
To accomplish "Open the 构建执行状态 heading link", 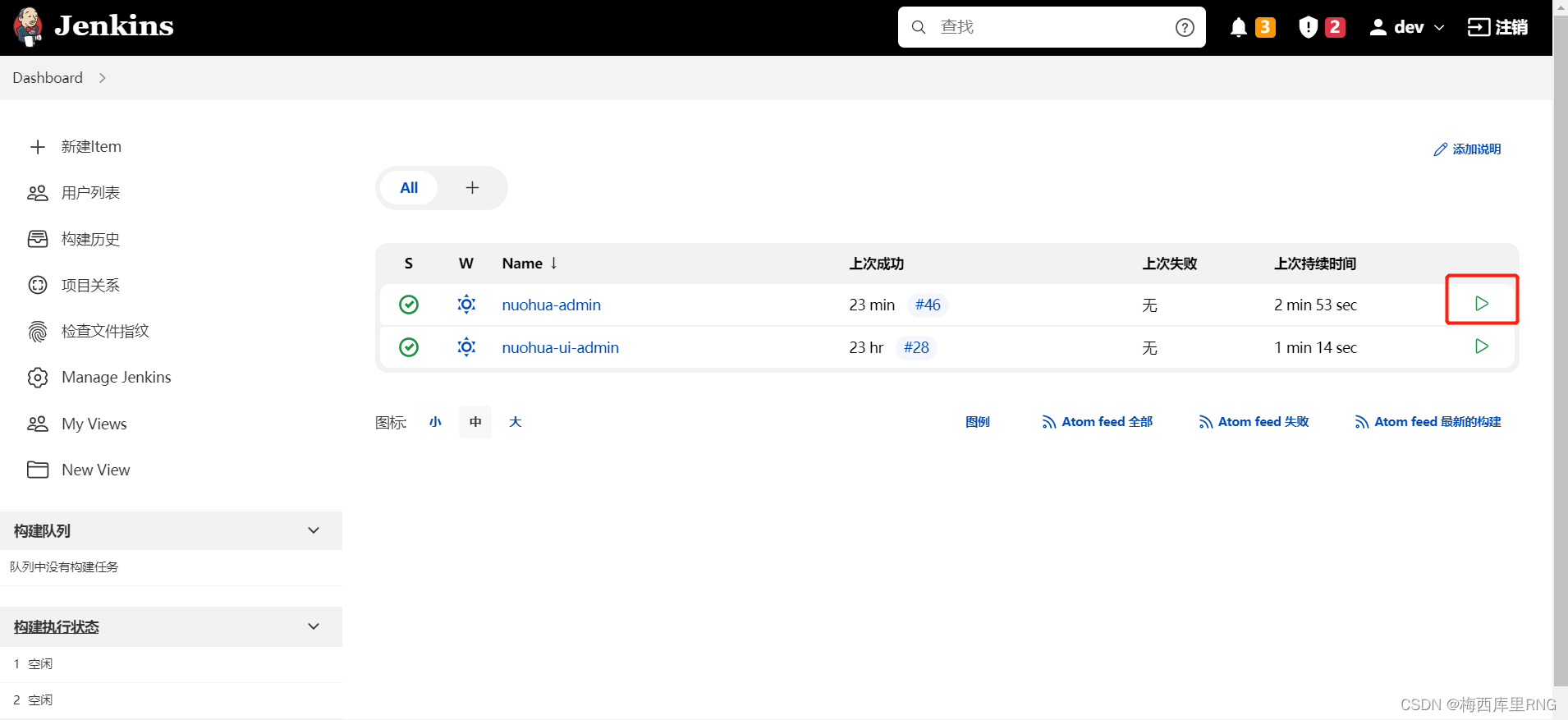I will (57, 626).
